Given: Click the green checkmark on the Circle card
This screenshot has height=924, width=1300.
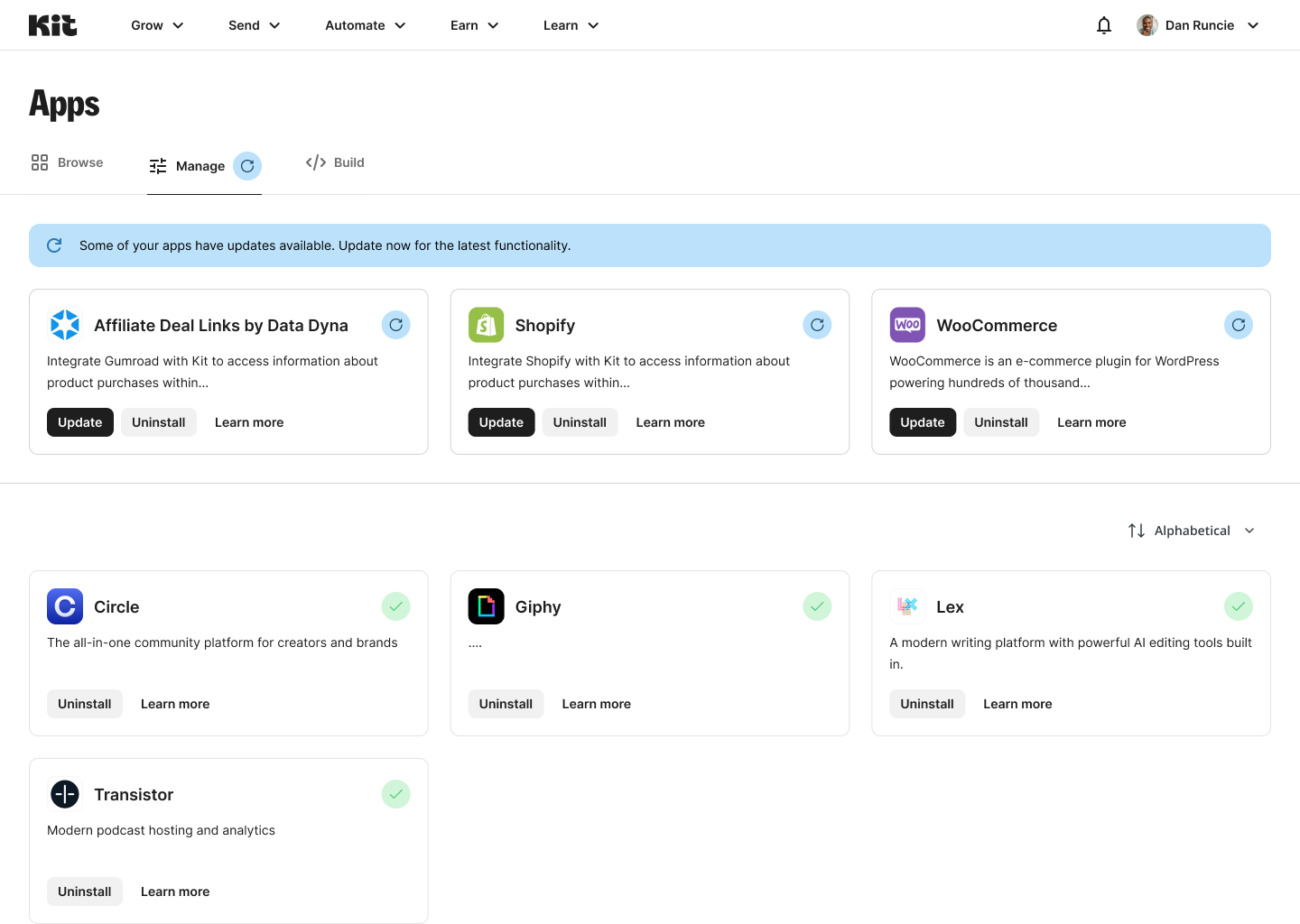Looking at the screenshot, I should coord(395,606).
